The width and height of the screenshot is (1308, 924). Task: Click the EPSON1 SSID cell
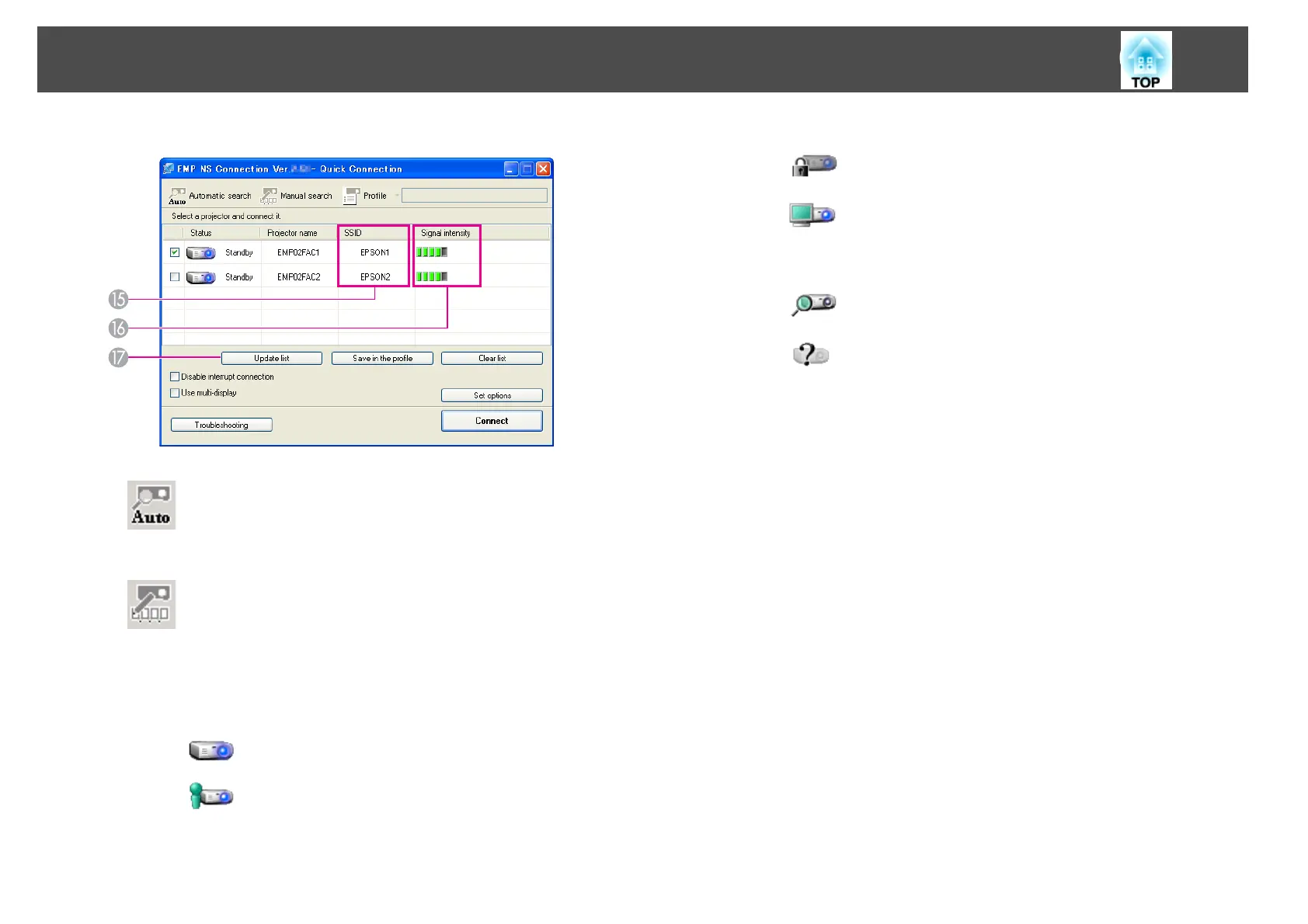374,252
